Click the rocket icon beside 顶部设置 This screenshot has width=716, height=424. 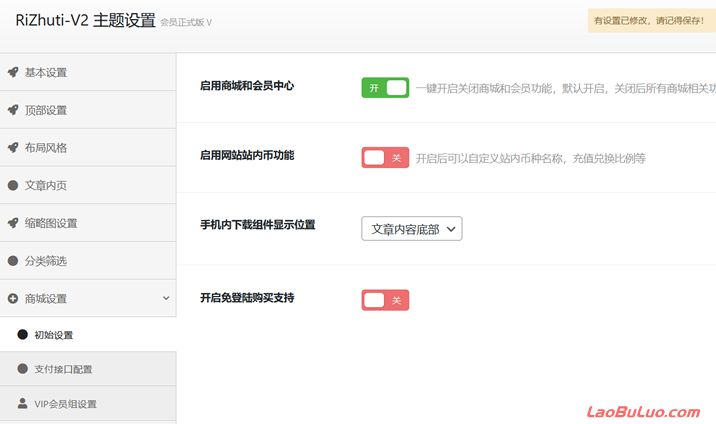[x=13, y=110]
